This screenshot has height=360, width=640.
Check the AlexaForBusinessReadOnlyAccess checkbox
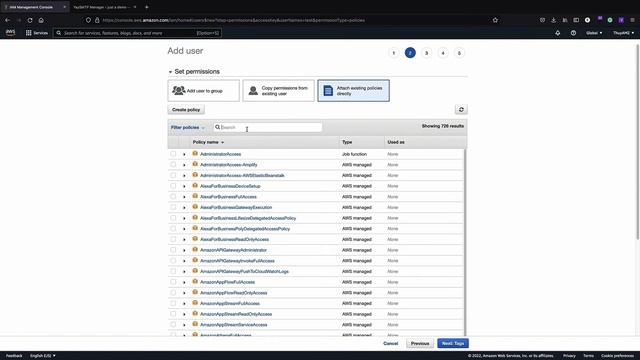(x=173, y=239)
